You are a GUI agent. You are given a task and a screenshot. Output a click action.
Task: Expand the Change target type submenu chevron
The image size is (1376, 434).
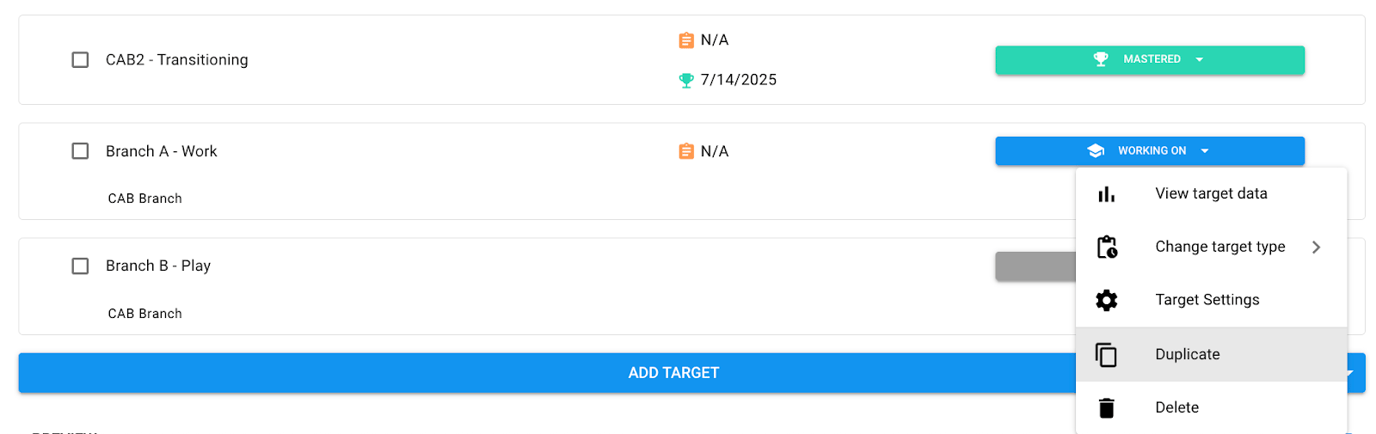point(1316,247)
